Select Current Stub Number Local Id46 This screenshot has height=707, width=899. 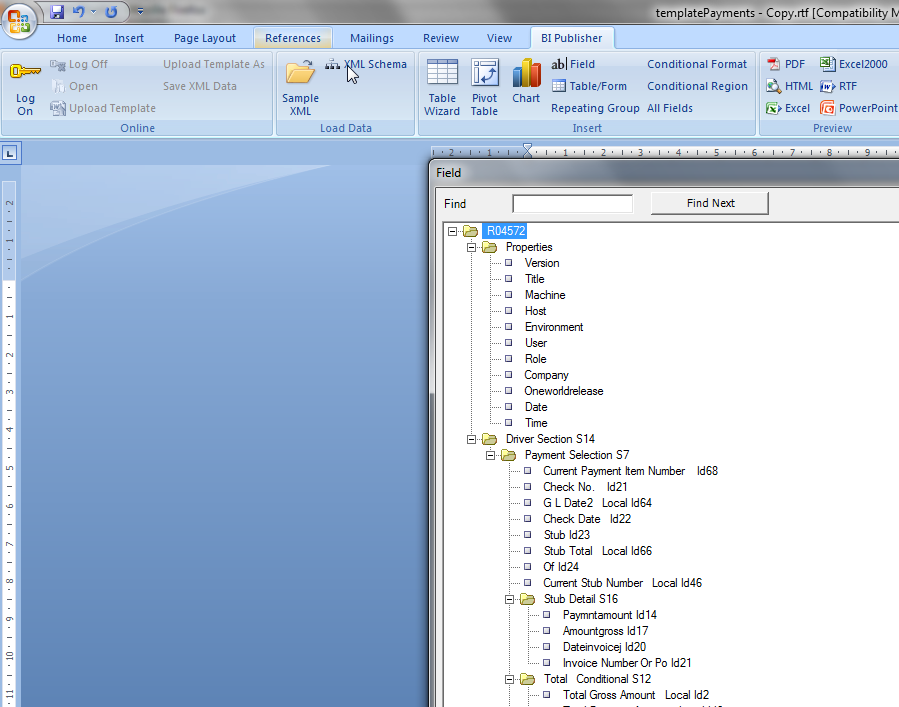point(622,583)
